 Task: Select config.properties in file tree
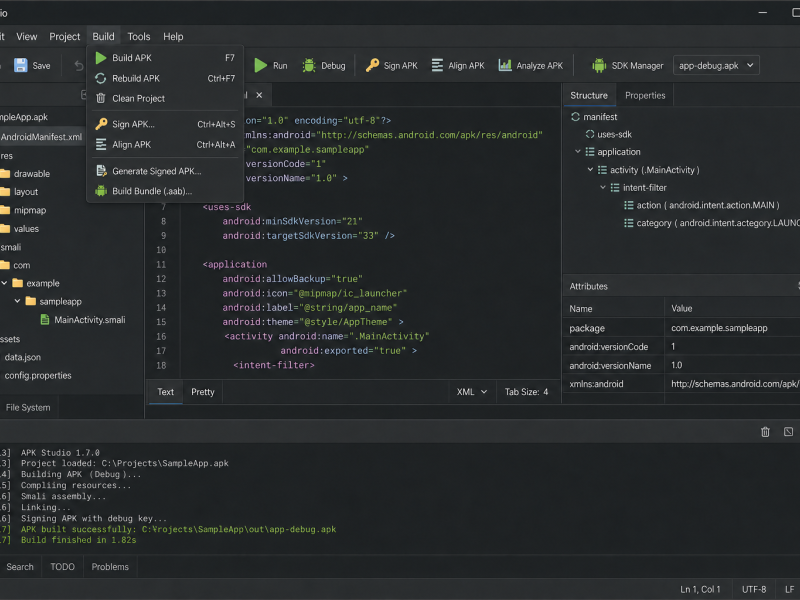tap(38, 376)
